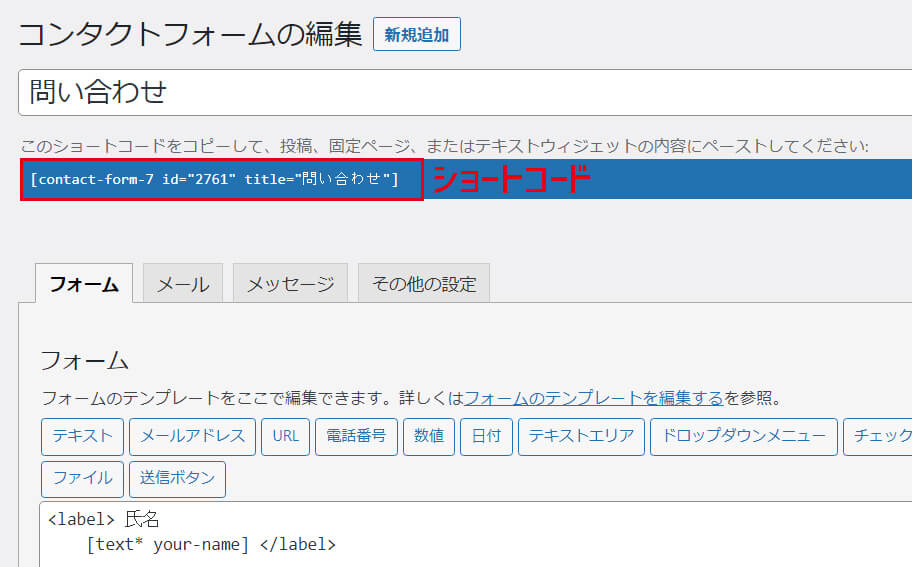Insert a チェック tag

tap(878, 436)
